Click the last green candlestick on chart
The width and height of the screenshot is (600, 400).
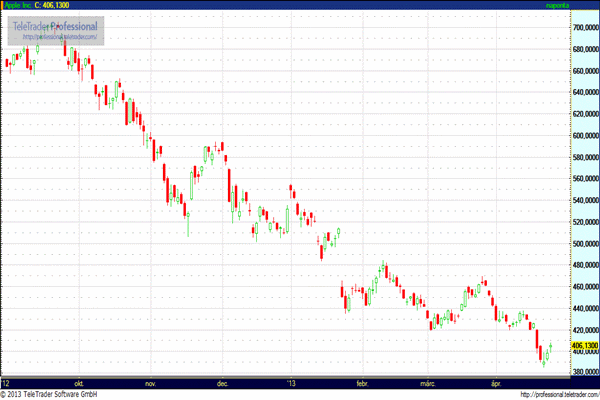[x=550, y=350]
